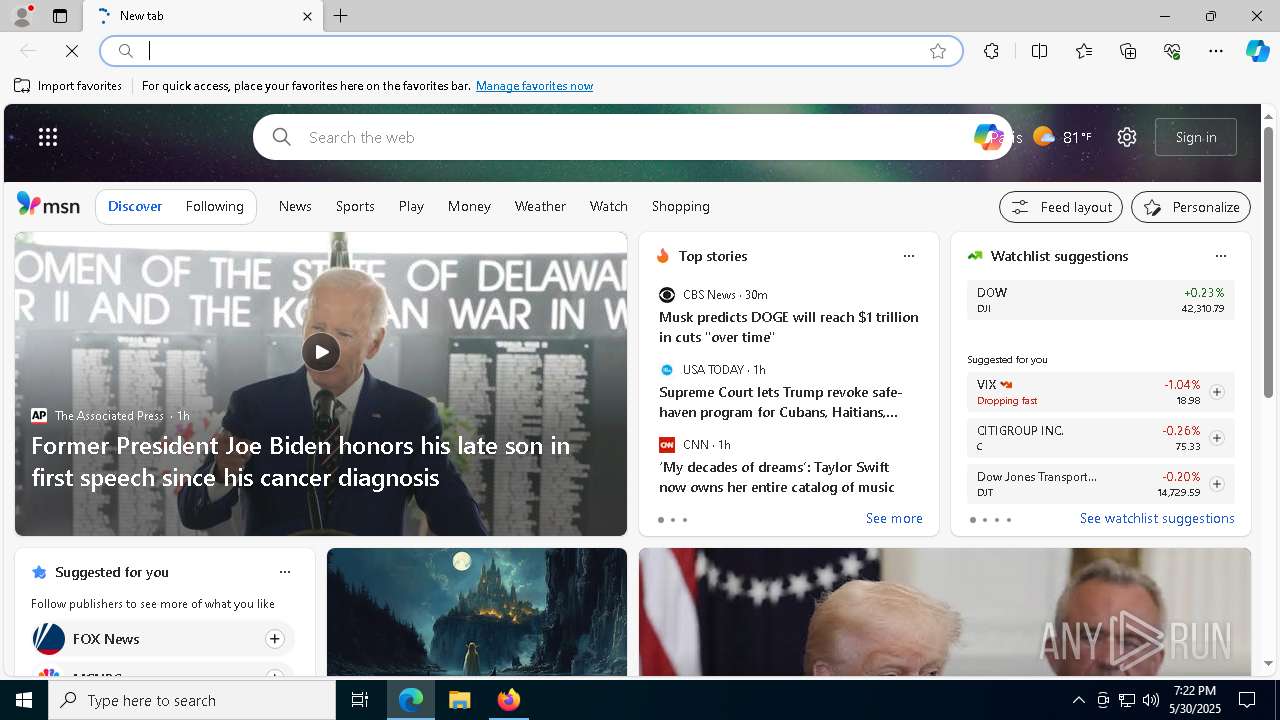Click the Copilot icon in the web search box

pos(987,137)
